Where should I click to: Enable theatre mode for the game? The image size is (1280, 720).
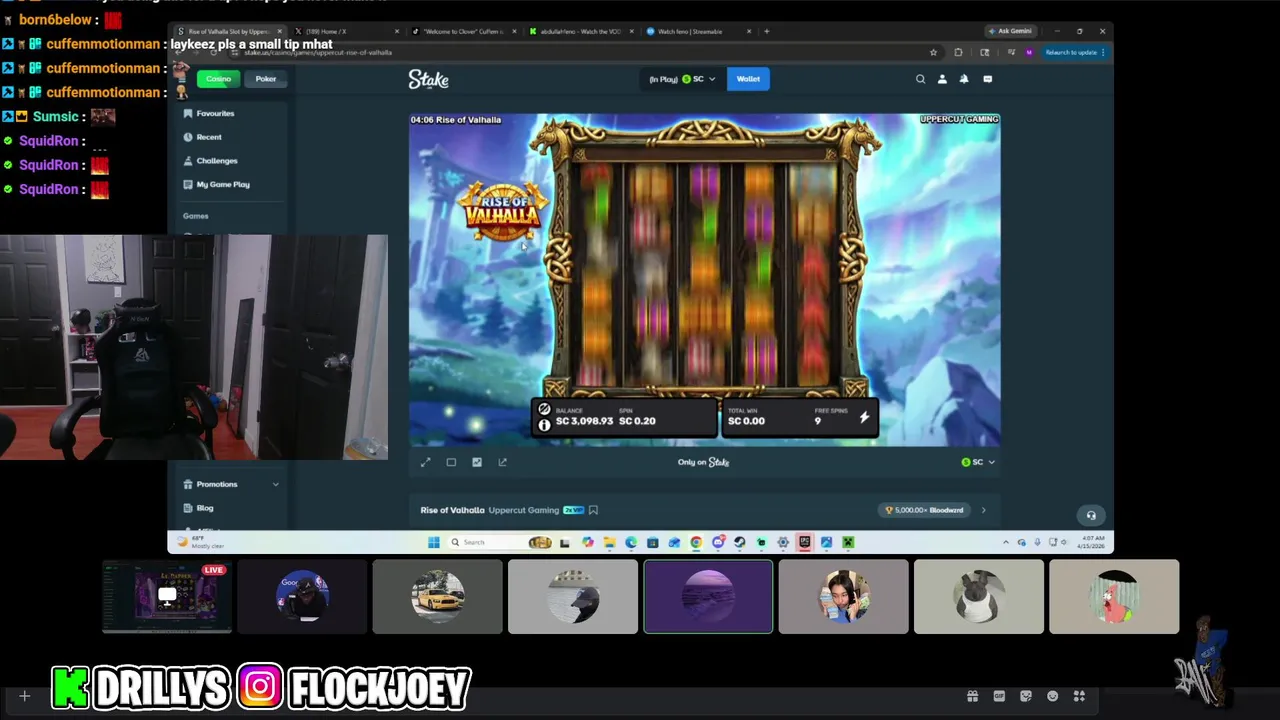(x=451, y=462)
